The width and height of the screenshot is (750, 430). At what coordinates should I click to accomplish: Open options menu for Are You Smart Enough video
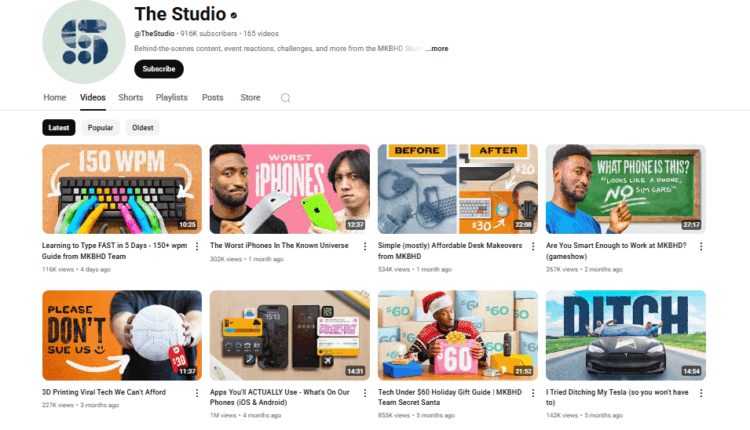[x=701, y=246]
